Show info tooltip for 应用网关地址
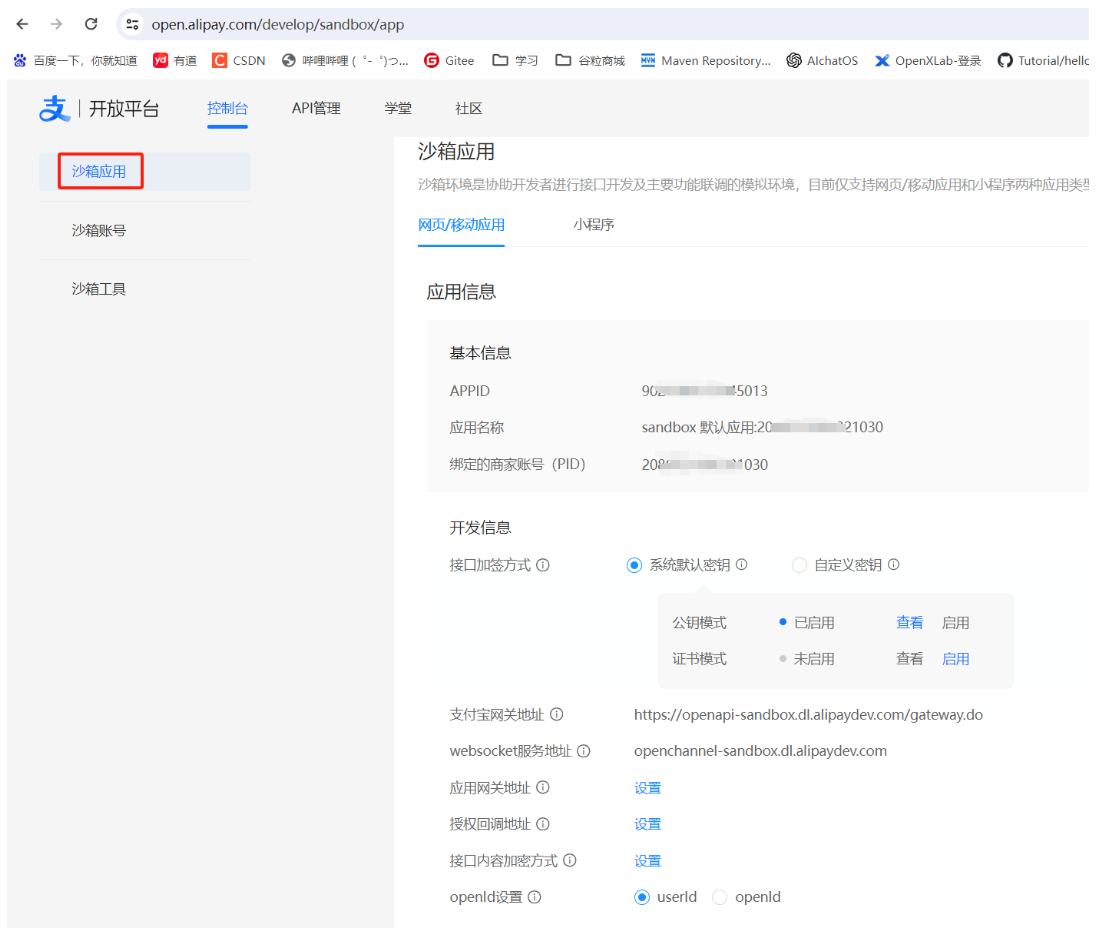This screenshot has width=1111, height=938. pos(543,788)
